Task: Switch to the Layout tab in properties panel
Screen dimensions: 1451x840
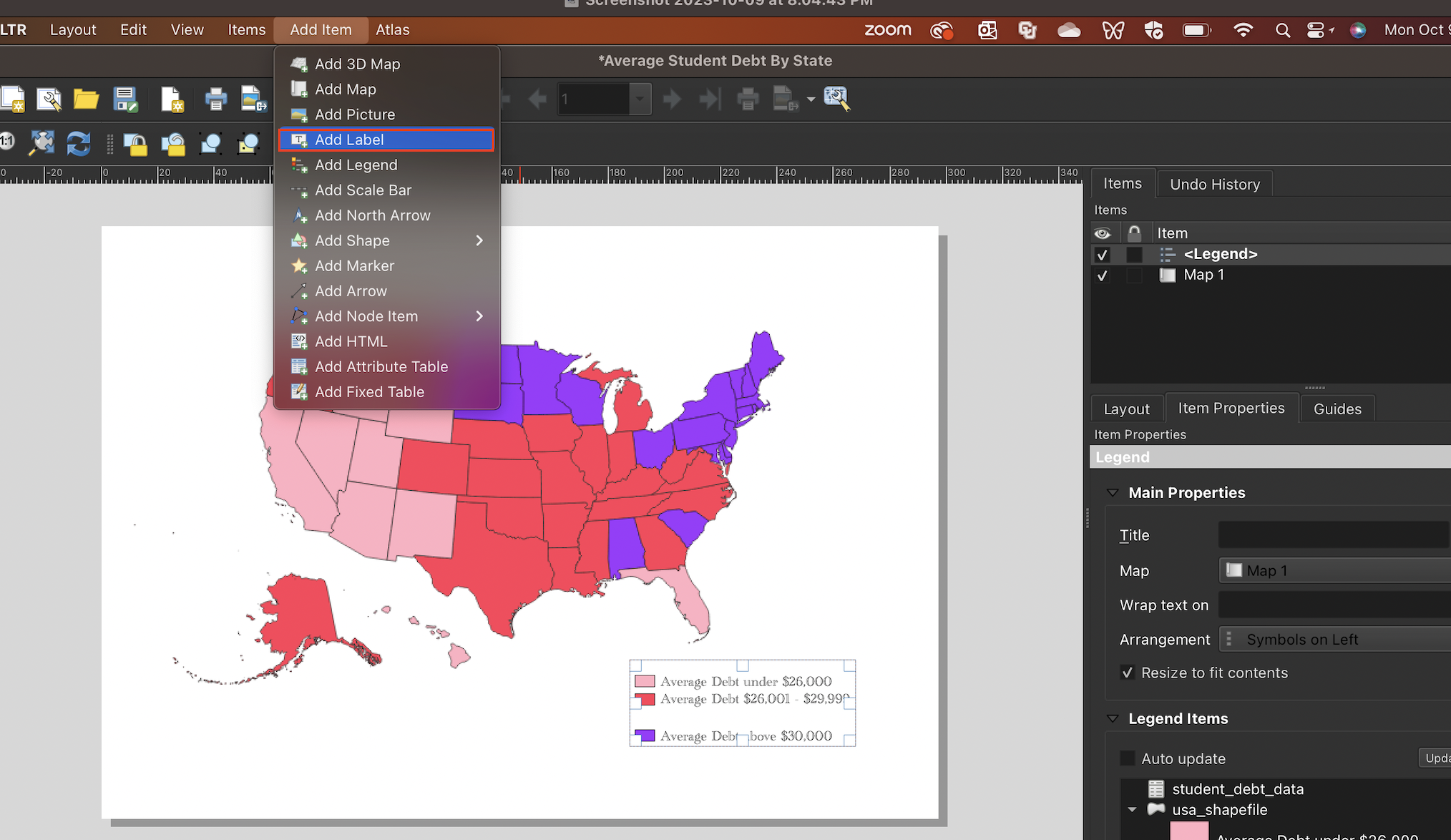Action: tap(1126, 409)
